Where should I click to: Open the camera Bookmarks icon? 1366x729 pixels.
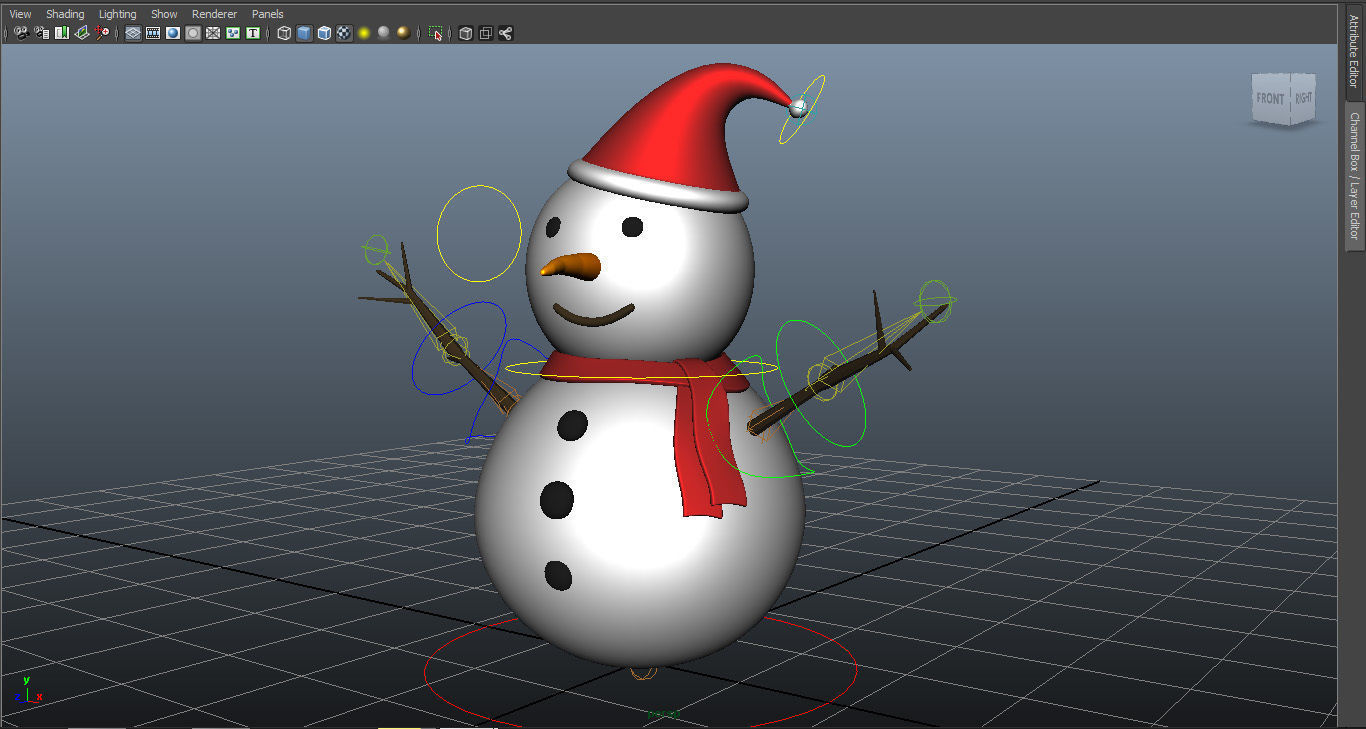(x=62, y=33)
